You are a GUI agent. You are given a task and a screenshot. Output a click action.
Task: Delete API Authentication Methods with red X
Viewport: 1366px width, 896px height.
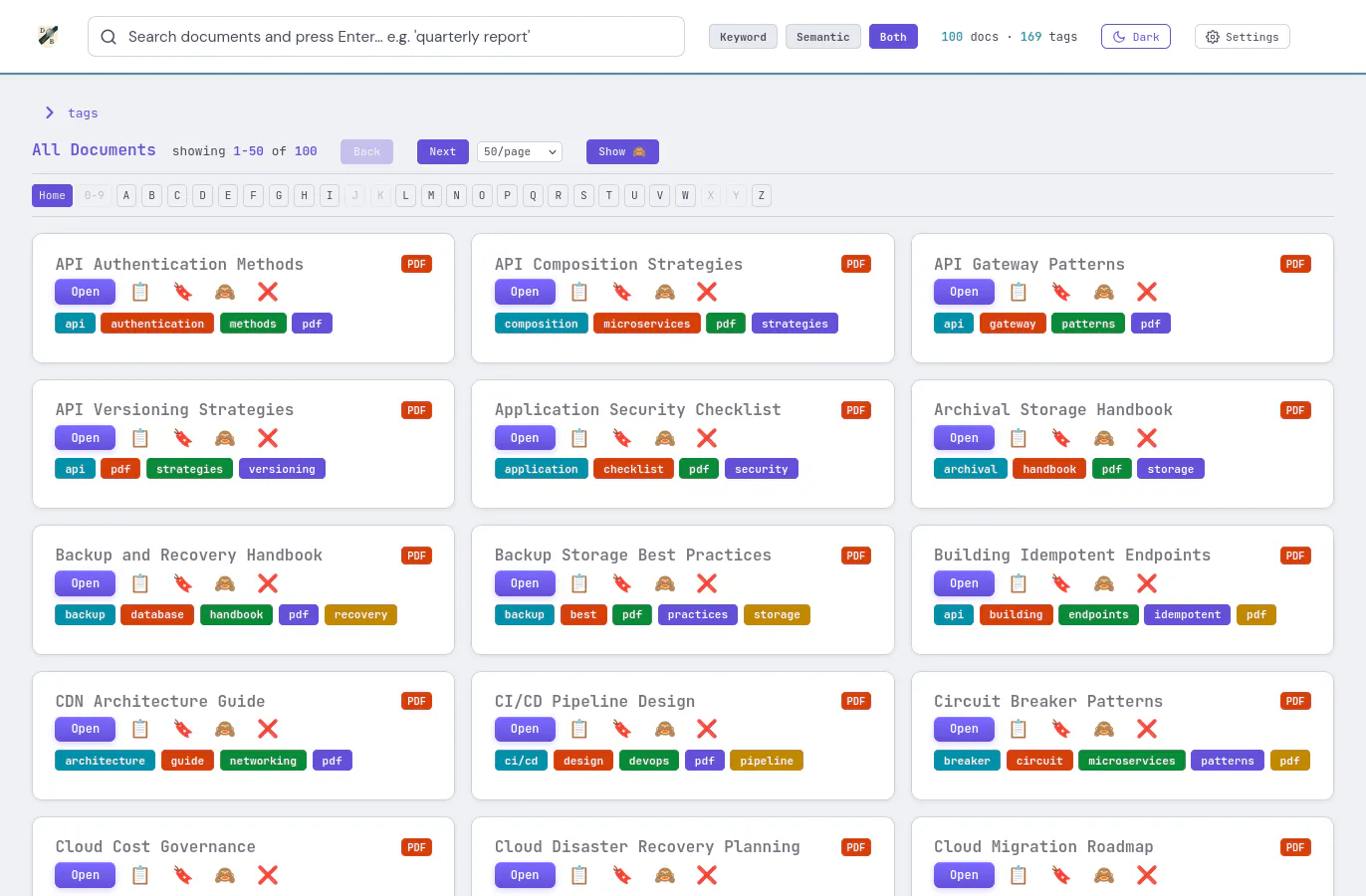pyautogui.click(x=268, y=292)
